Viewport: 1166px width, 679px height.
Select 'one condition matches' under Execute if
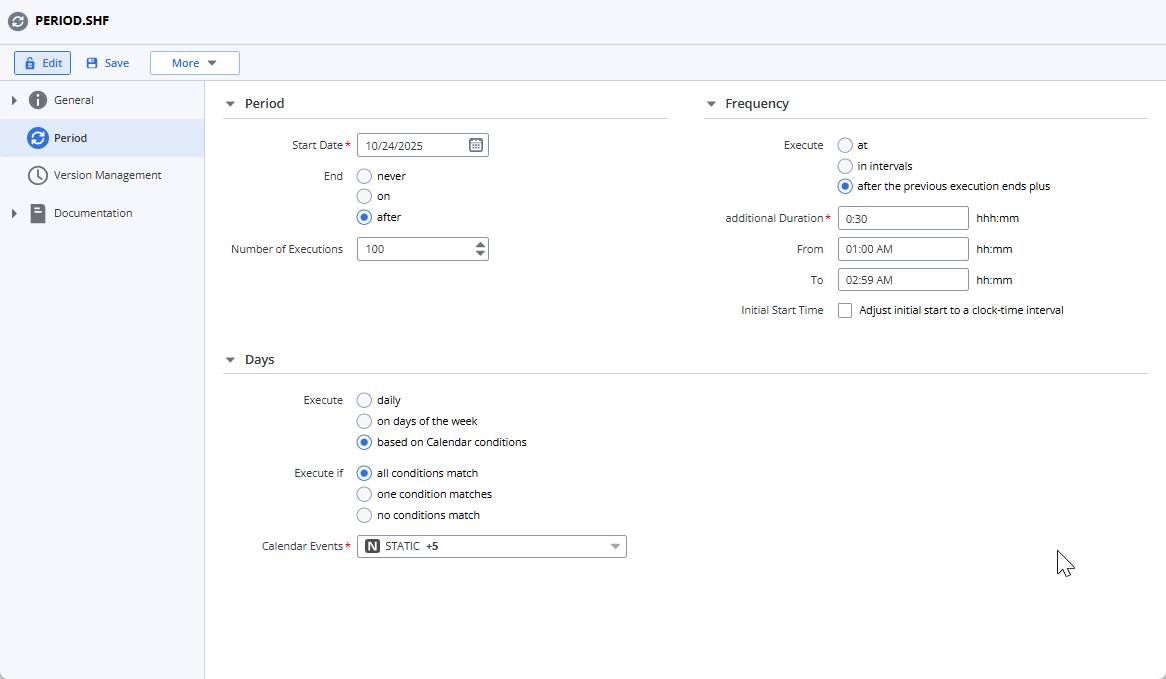tap(364, 493)
